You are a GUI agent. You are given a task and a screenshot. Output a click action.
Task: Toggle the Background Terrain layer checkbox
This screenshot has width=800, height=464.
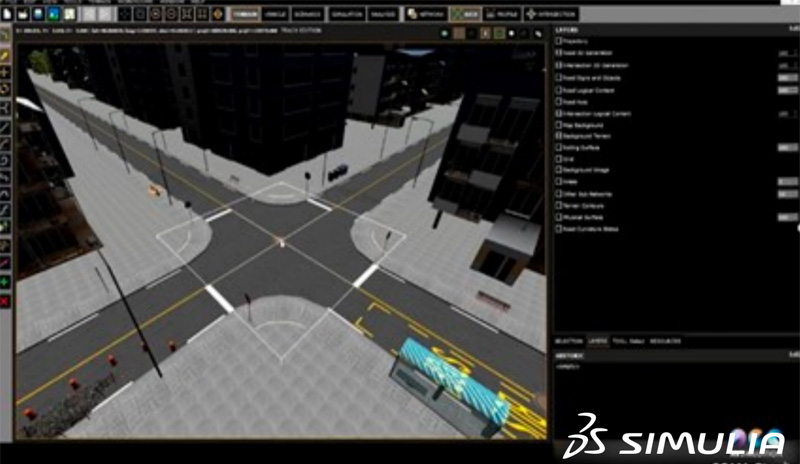tap(558, 135)
